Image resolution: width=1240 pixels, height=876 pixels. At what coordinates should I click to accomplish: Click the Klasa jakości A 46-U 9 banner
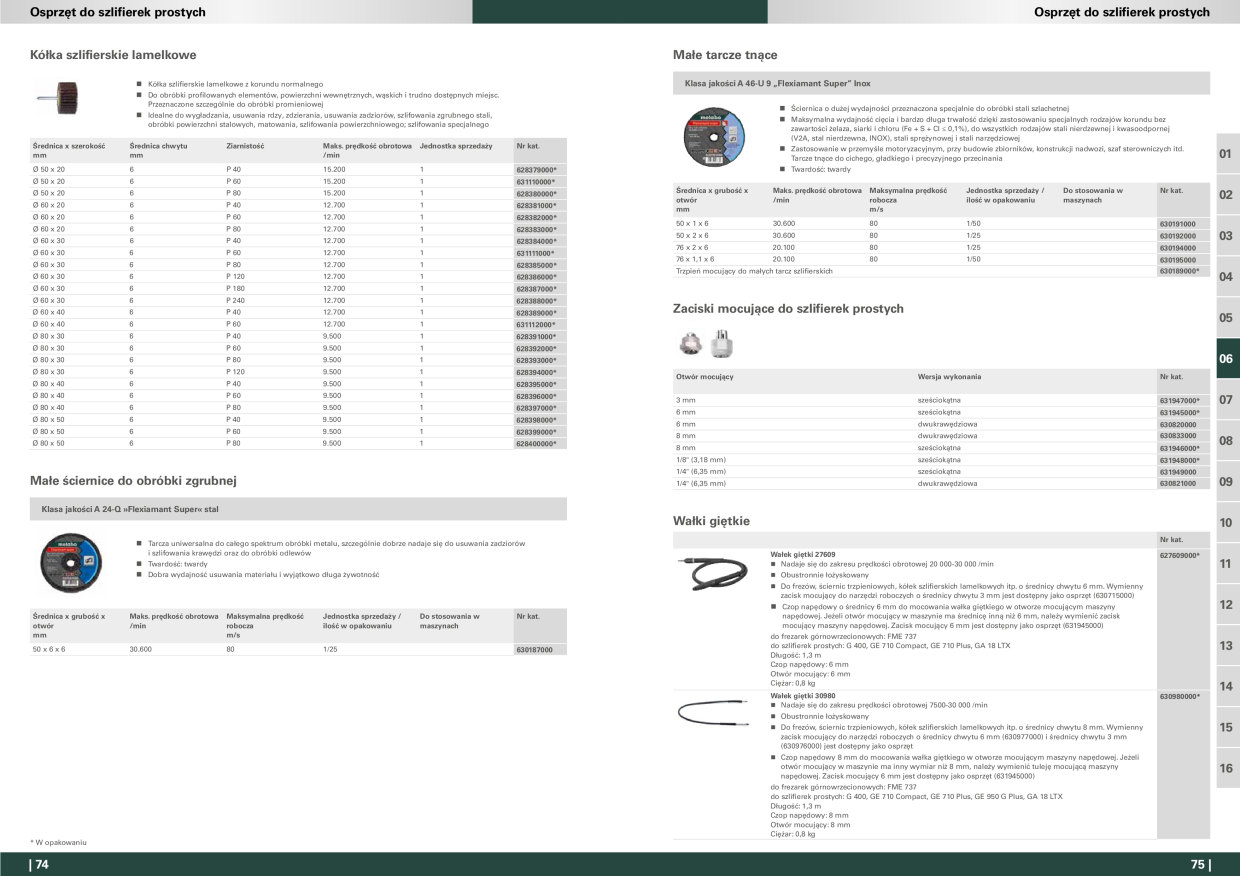click(941, 83)
